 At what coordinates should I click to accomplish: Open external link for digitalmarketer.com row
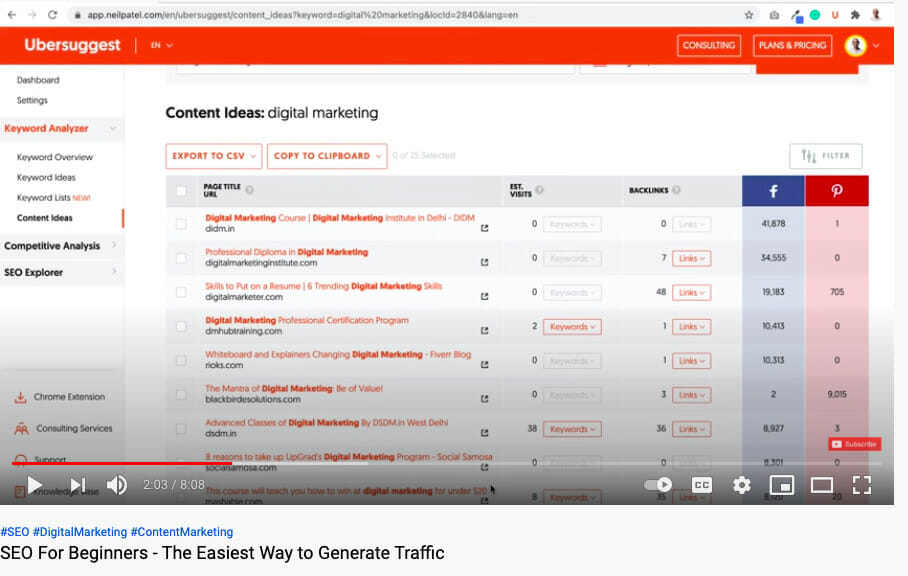(484, 296)
